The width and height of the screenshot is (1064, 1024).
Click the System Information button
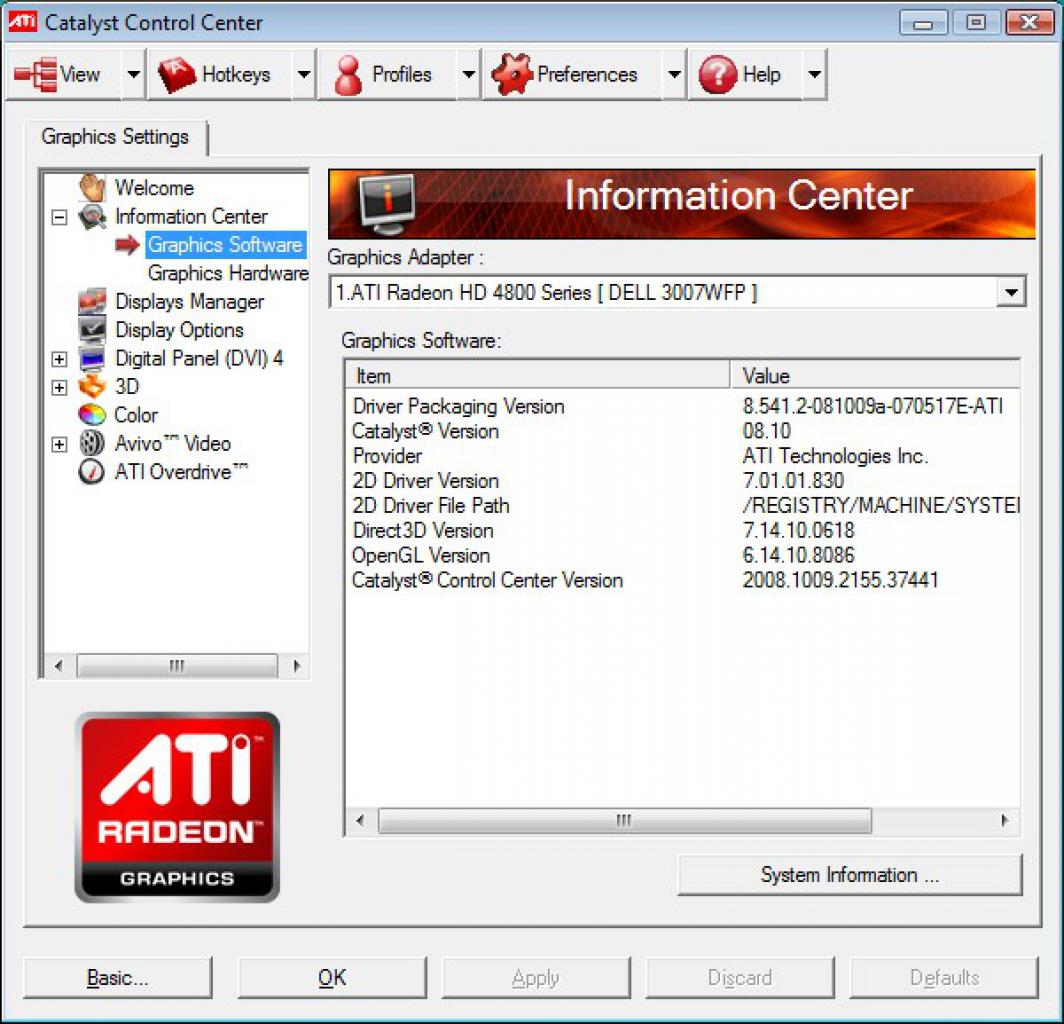click(850, 875)
